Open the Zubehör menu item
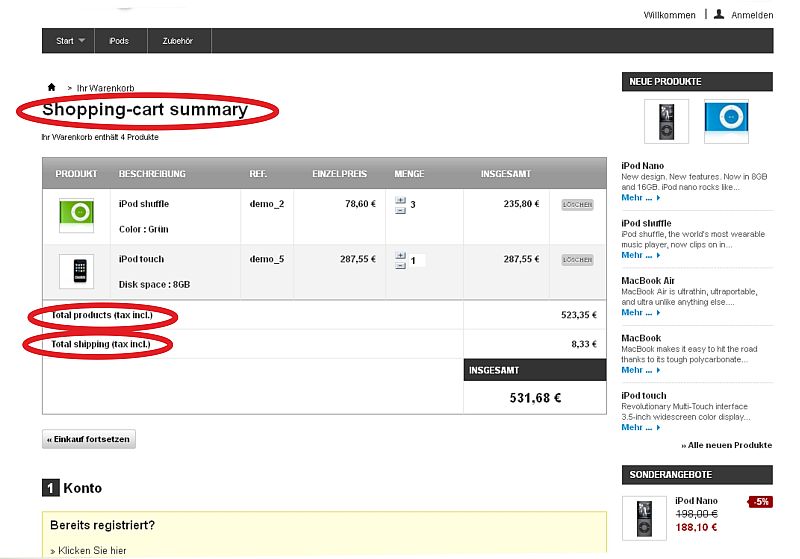 point(179,41)
